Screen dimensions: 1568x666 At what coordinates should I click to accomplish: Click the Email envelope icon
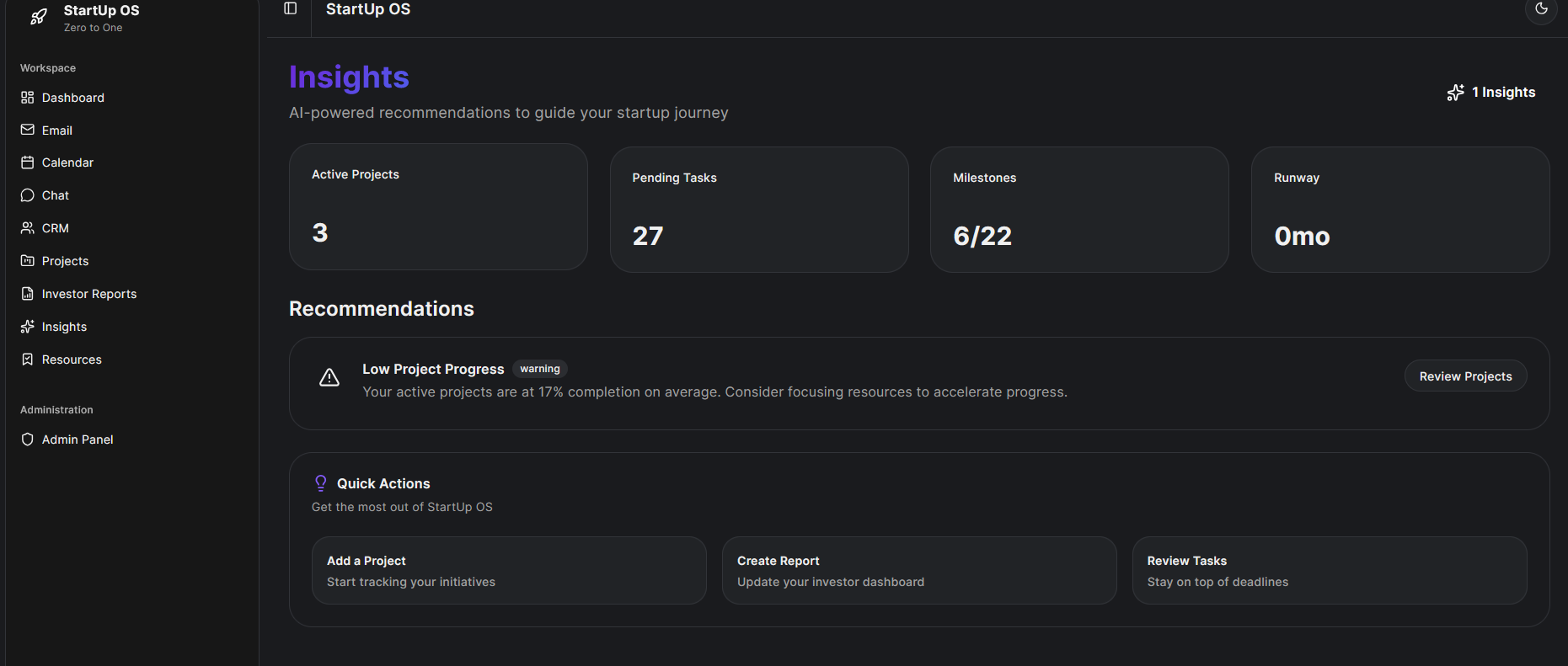[28, 131]
